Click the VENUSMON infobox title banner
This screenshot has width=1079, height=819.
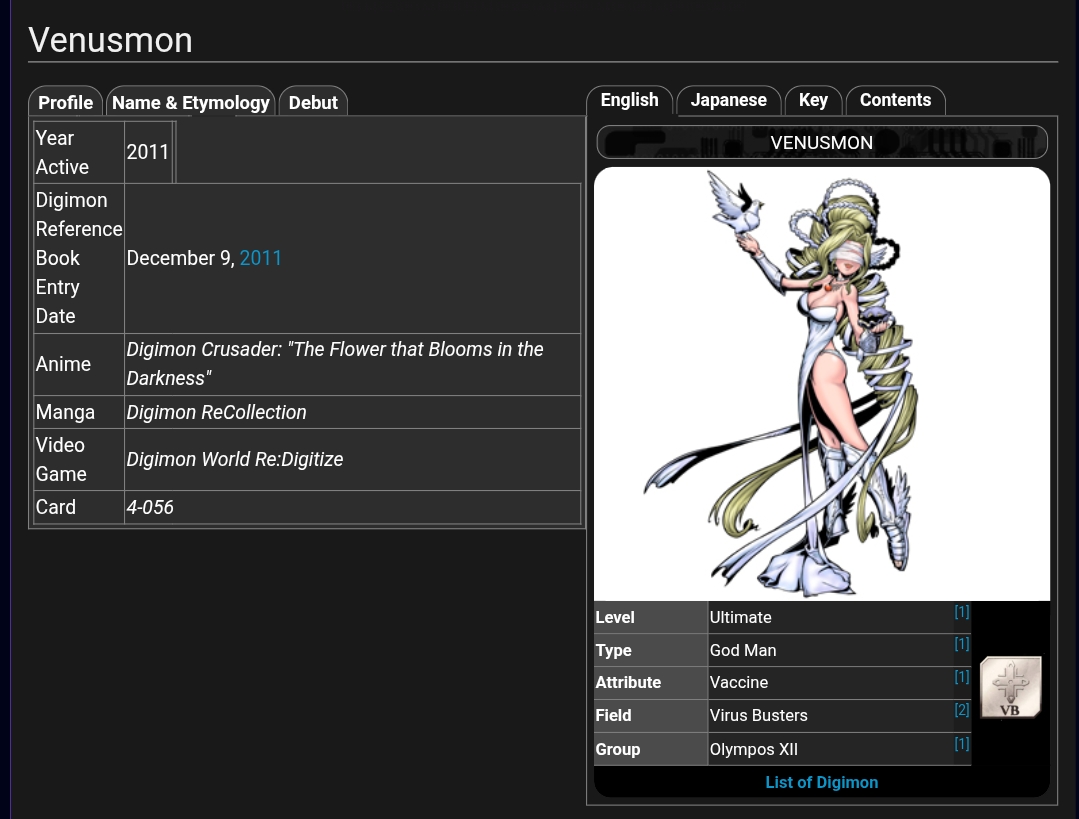click(822, 142)
